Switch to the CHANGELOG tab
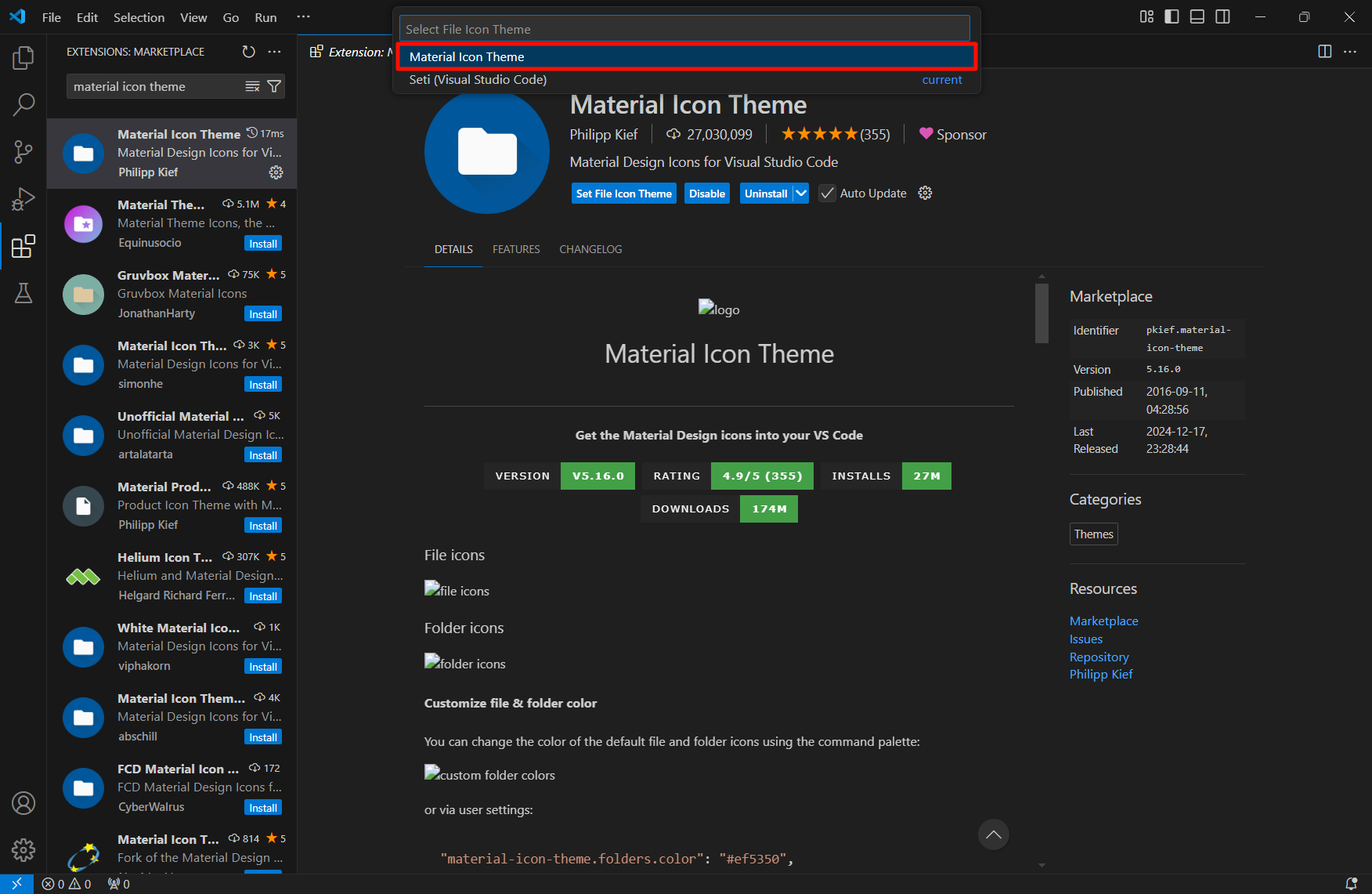 point(590,249)
